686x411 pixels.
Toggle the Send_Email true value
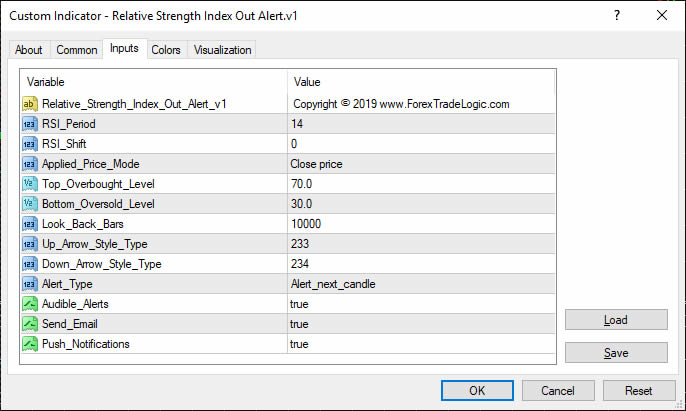point(300,323)
